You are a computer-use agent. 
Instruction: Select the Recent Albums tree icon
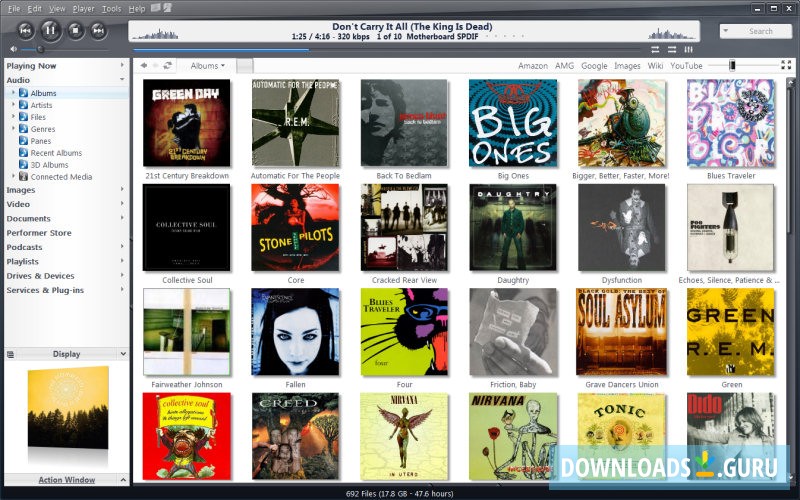[23, 153]
